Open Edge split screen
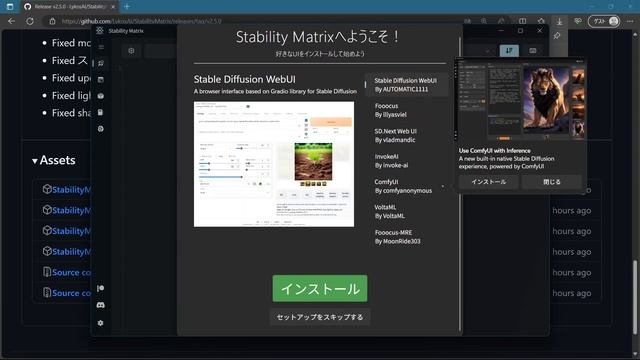 522,21
